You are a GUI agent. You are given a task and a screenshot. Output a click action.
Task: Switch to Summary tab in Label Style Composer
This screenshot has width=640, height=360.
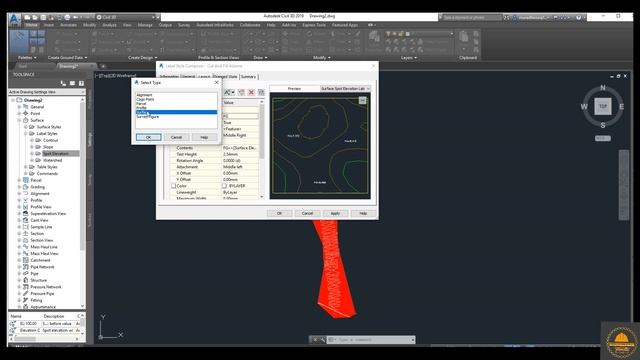point(248,77)
